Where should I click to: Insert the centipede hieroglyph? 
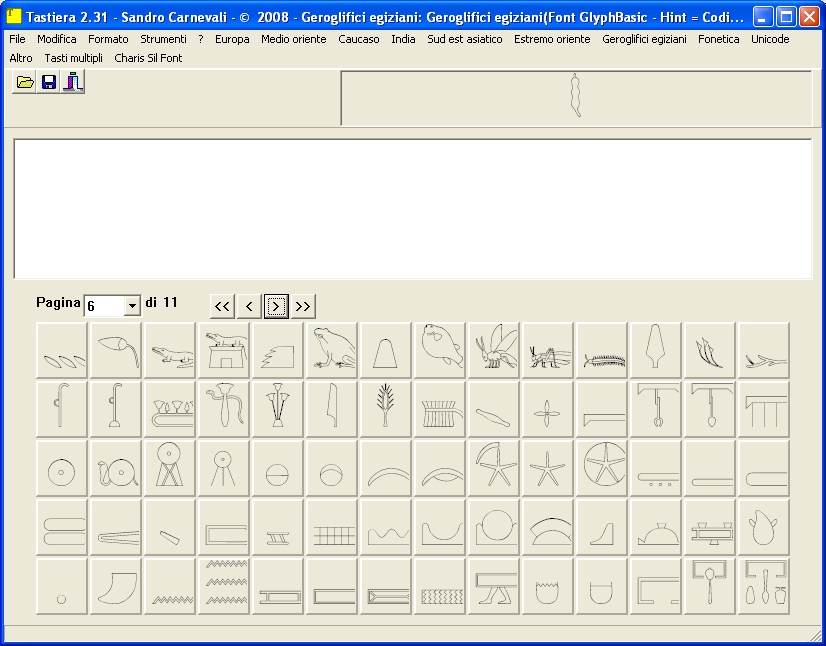[602, 350]
